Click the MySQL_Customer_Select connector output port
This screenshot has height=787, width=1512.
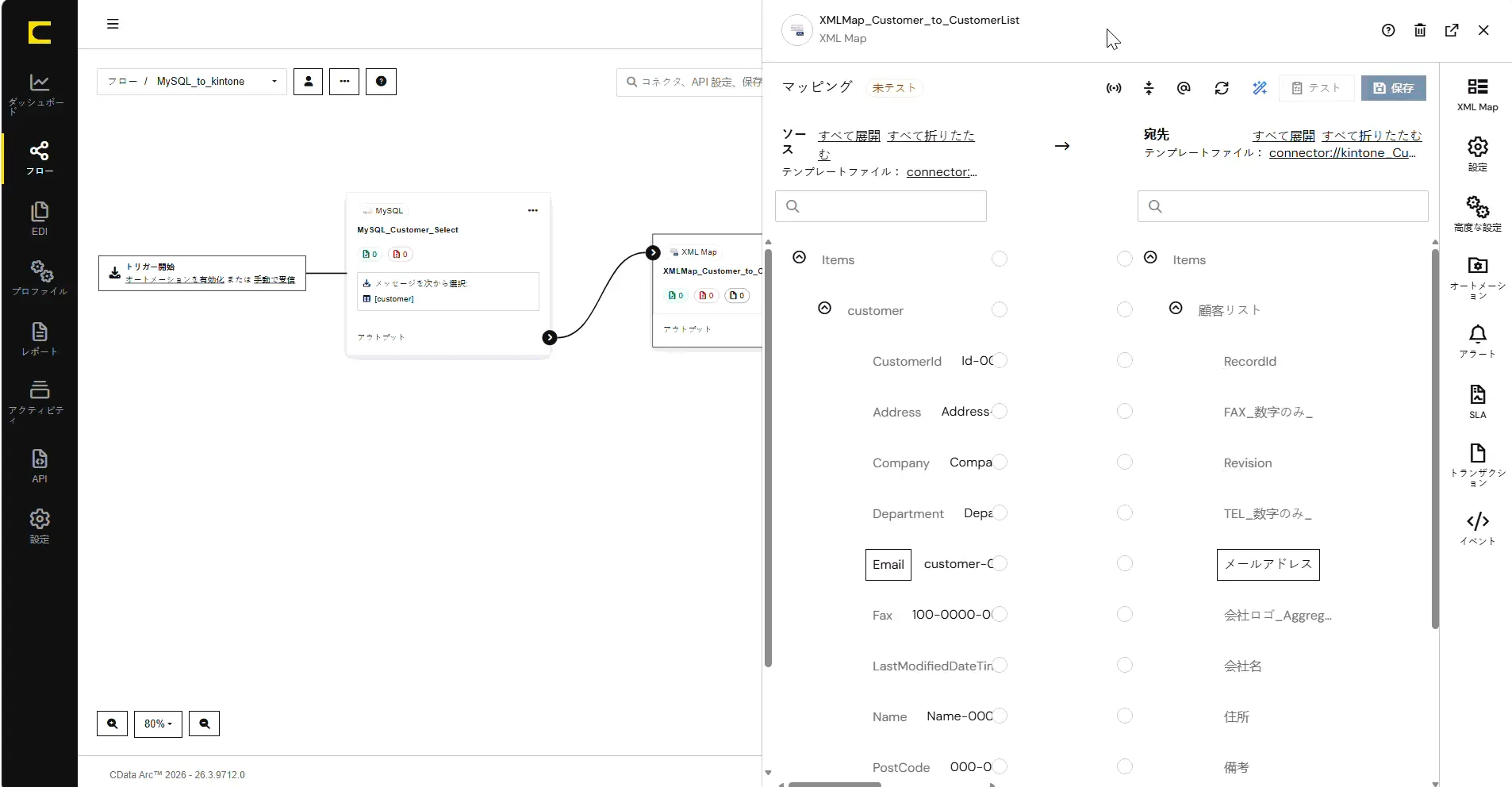549,337
